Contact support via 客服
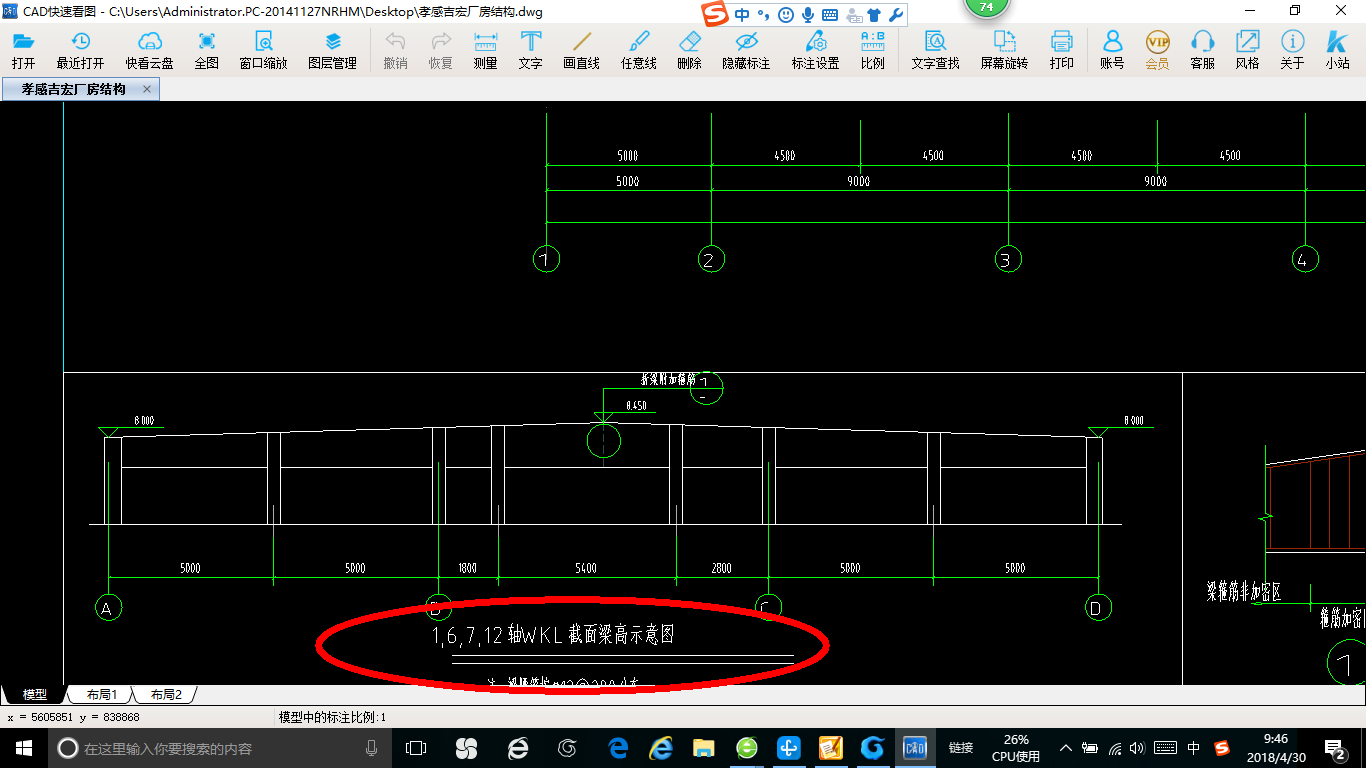The height and width of the screenshot is (768, 1366). [x=1202, y=50]
